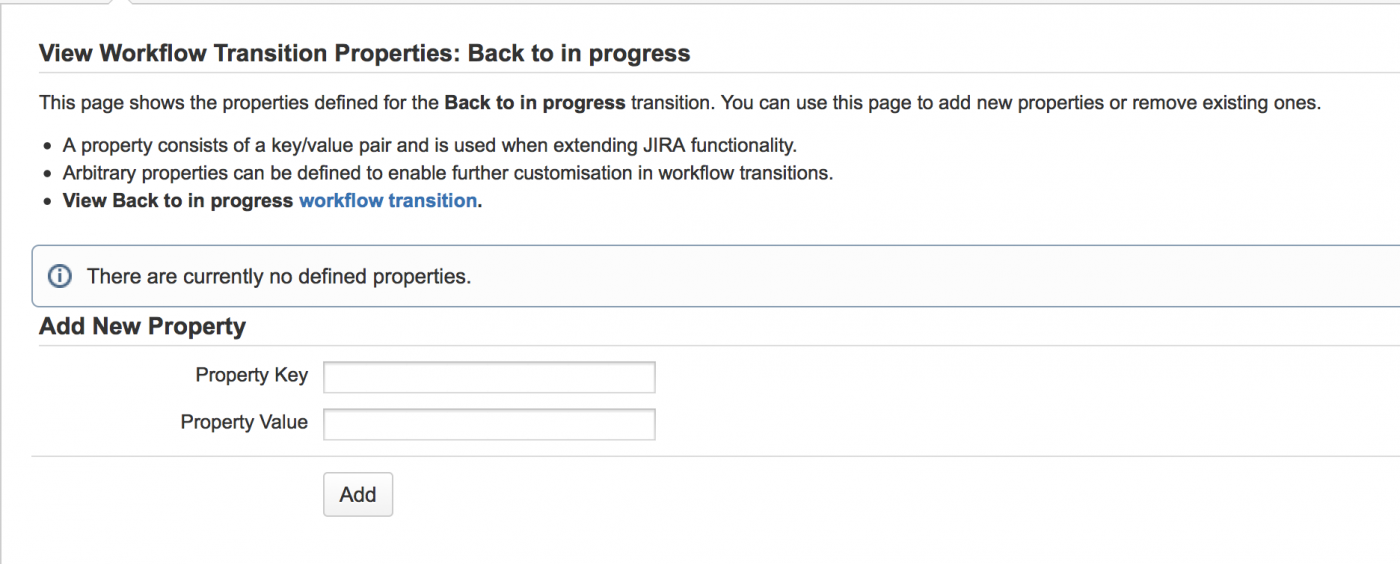
Task: Click the View Workflow Transition Properties page title
Action: point(364,53)
